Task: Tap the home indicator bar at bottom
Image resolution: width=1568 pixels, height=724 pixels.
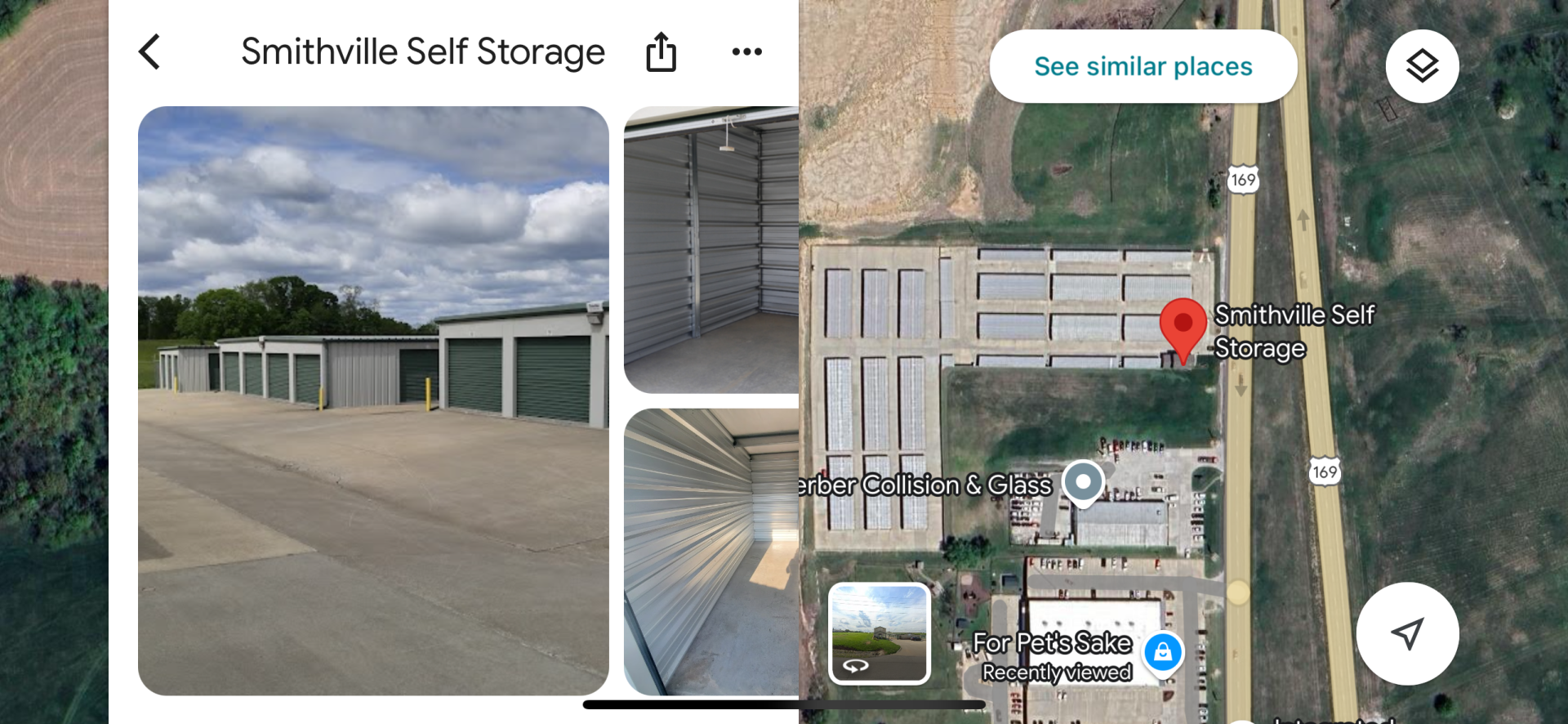Action: [784, 704]
